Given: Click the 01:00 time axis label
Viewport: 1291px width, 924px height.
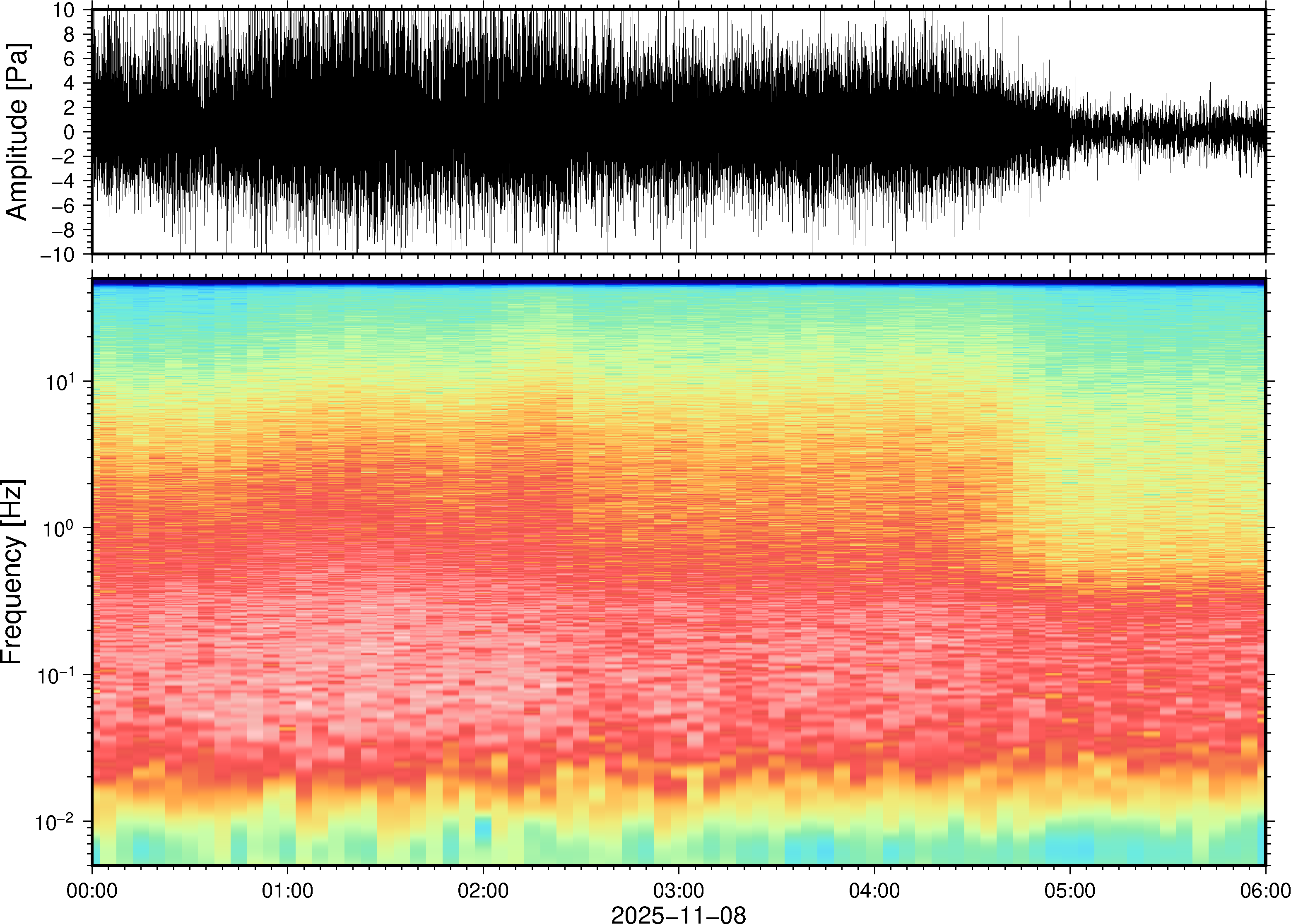Looking at the screenshot, I should point(287,890).
